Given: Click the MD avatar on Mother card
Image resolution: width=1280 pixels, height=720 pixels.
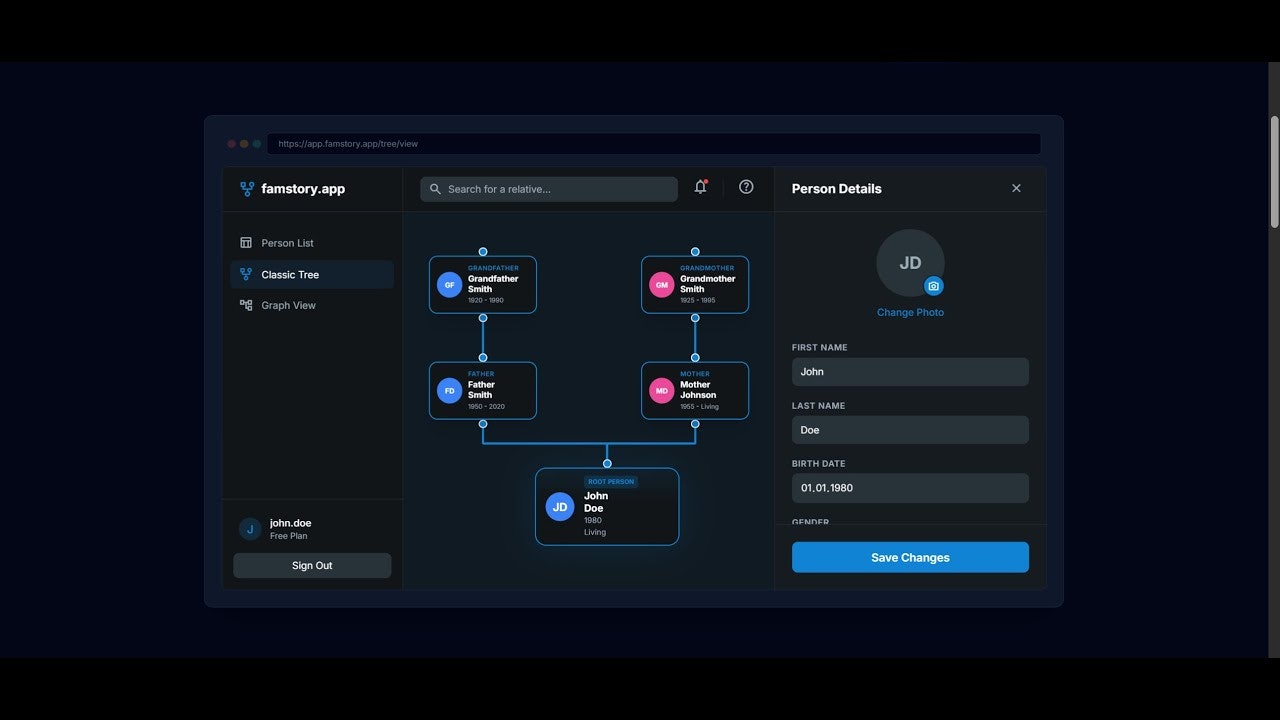Looking at the screenshot, I should click(x=661, y=390).
